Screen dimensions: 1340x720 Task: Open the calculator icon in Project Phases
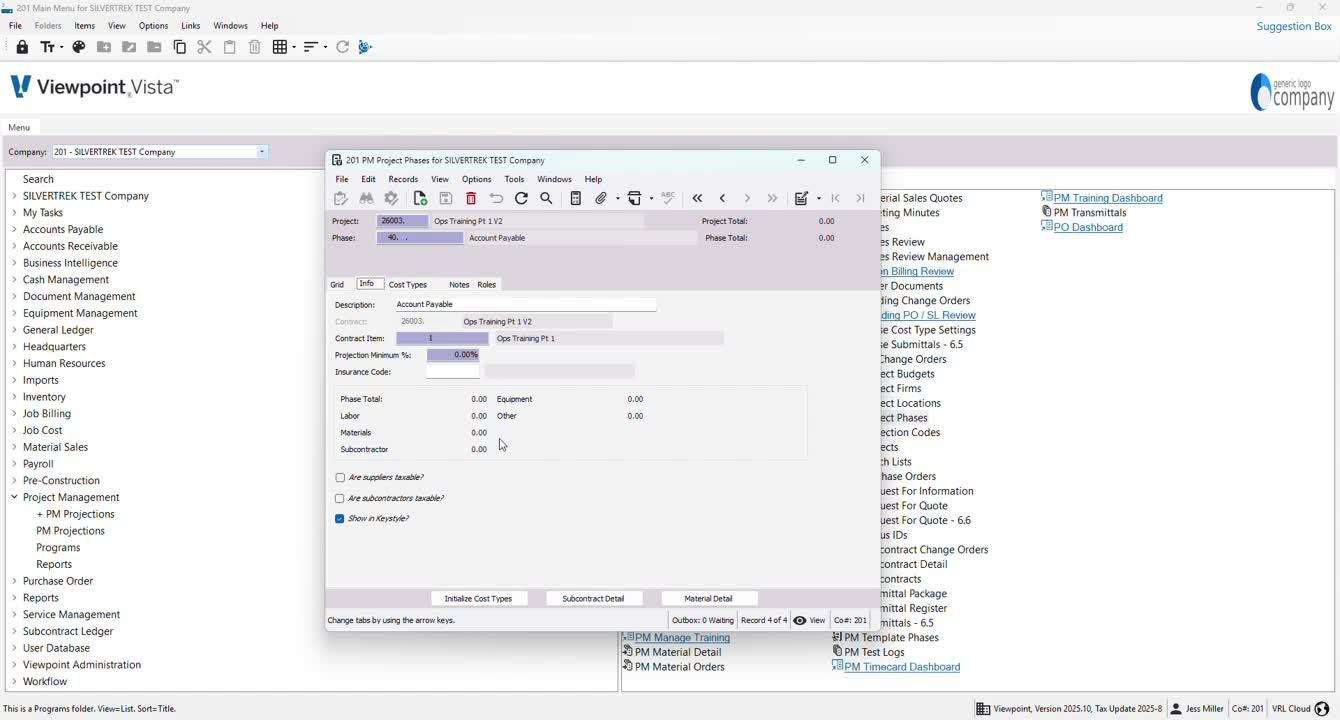point(575,198)
